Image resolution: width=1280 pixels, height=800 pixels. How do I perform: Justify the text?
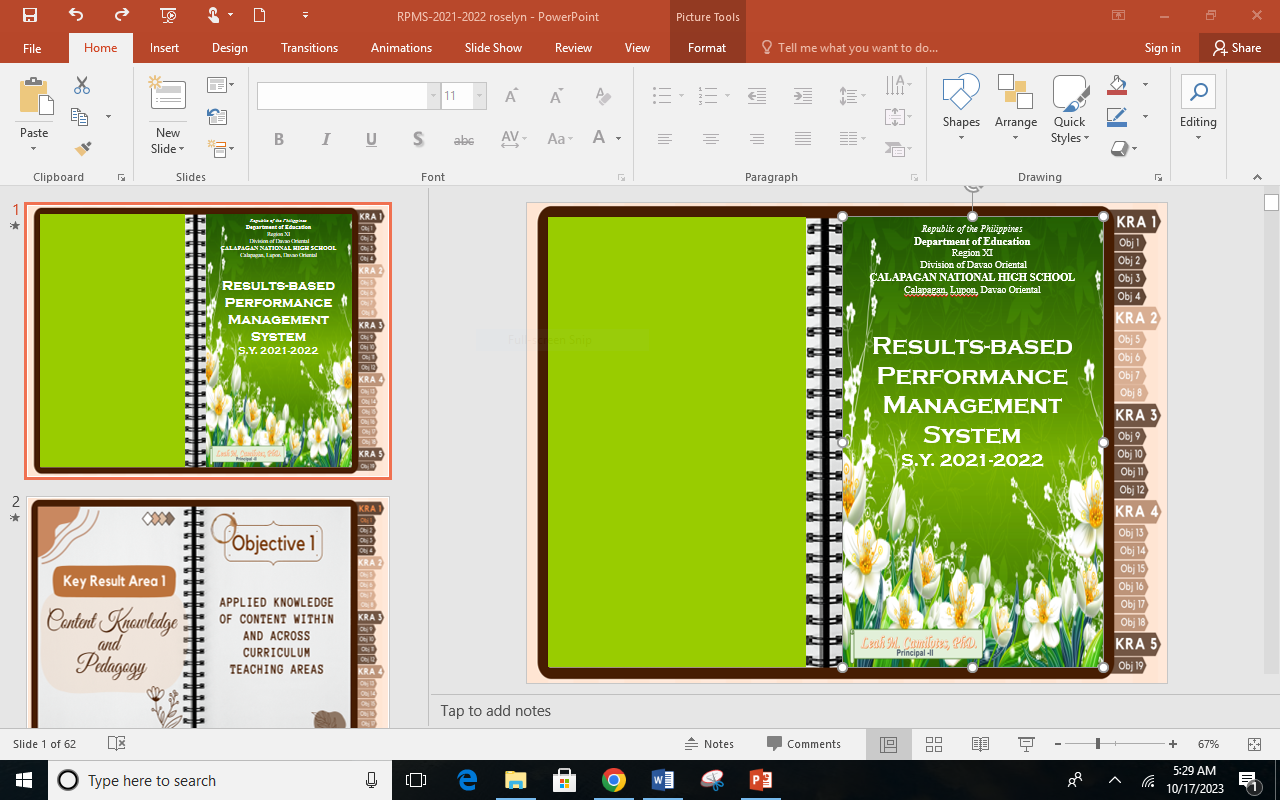[x=803, y=139]
